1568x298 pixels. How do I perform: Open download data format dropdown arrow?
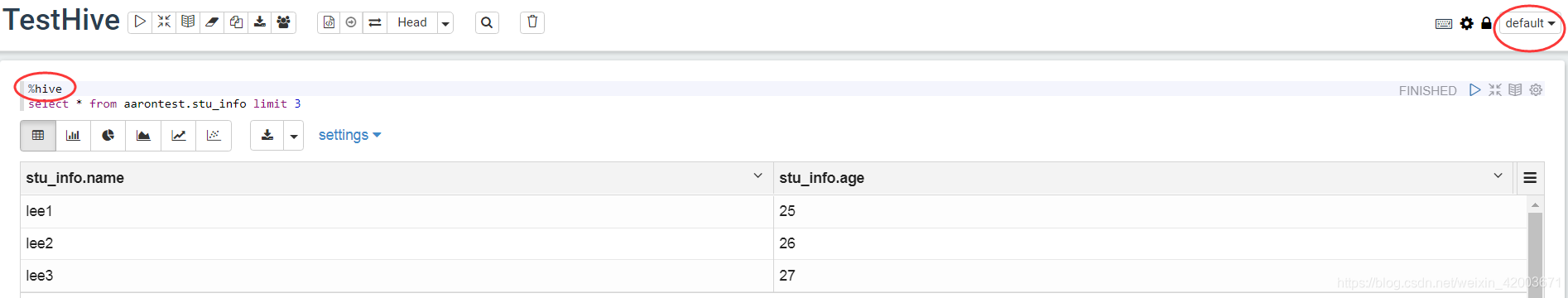294,136
